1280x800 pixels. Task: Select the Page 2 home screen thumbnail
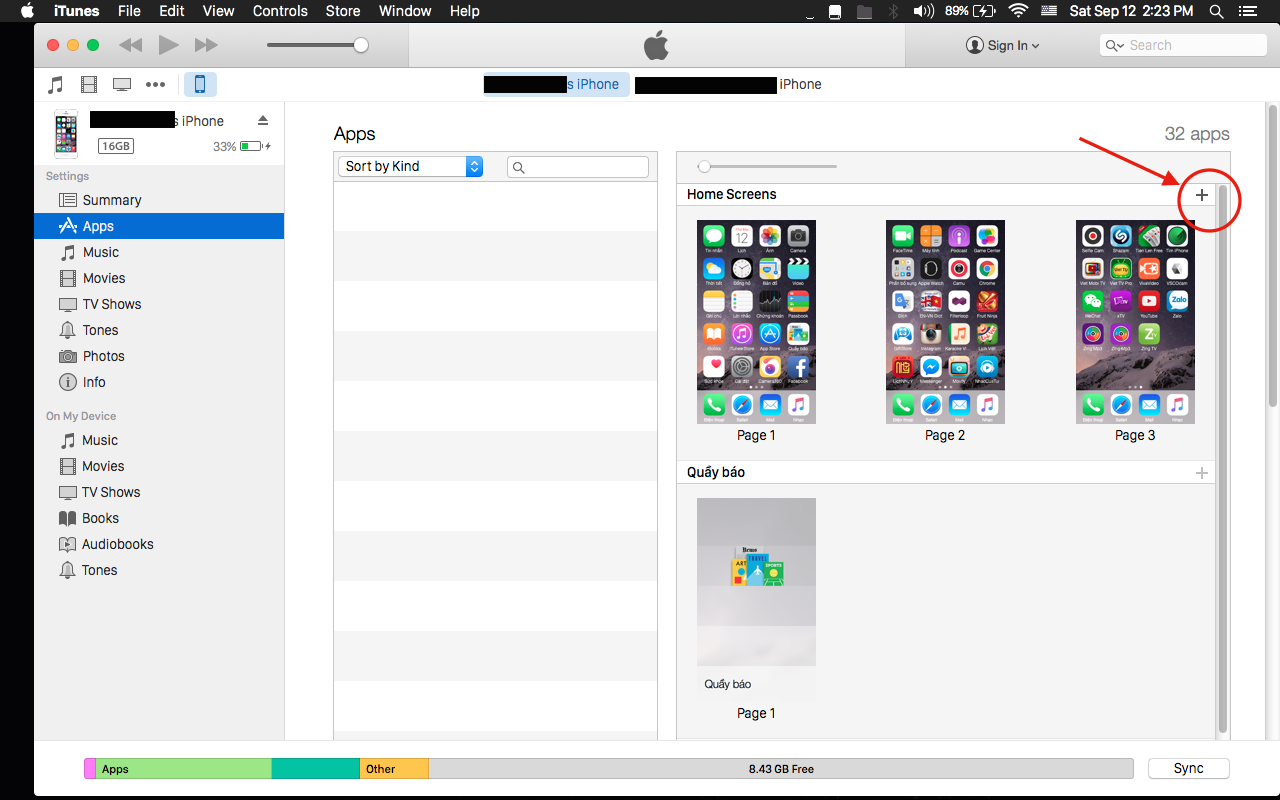click(945, 321)
